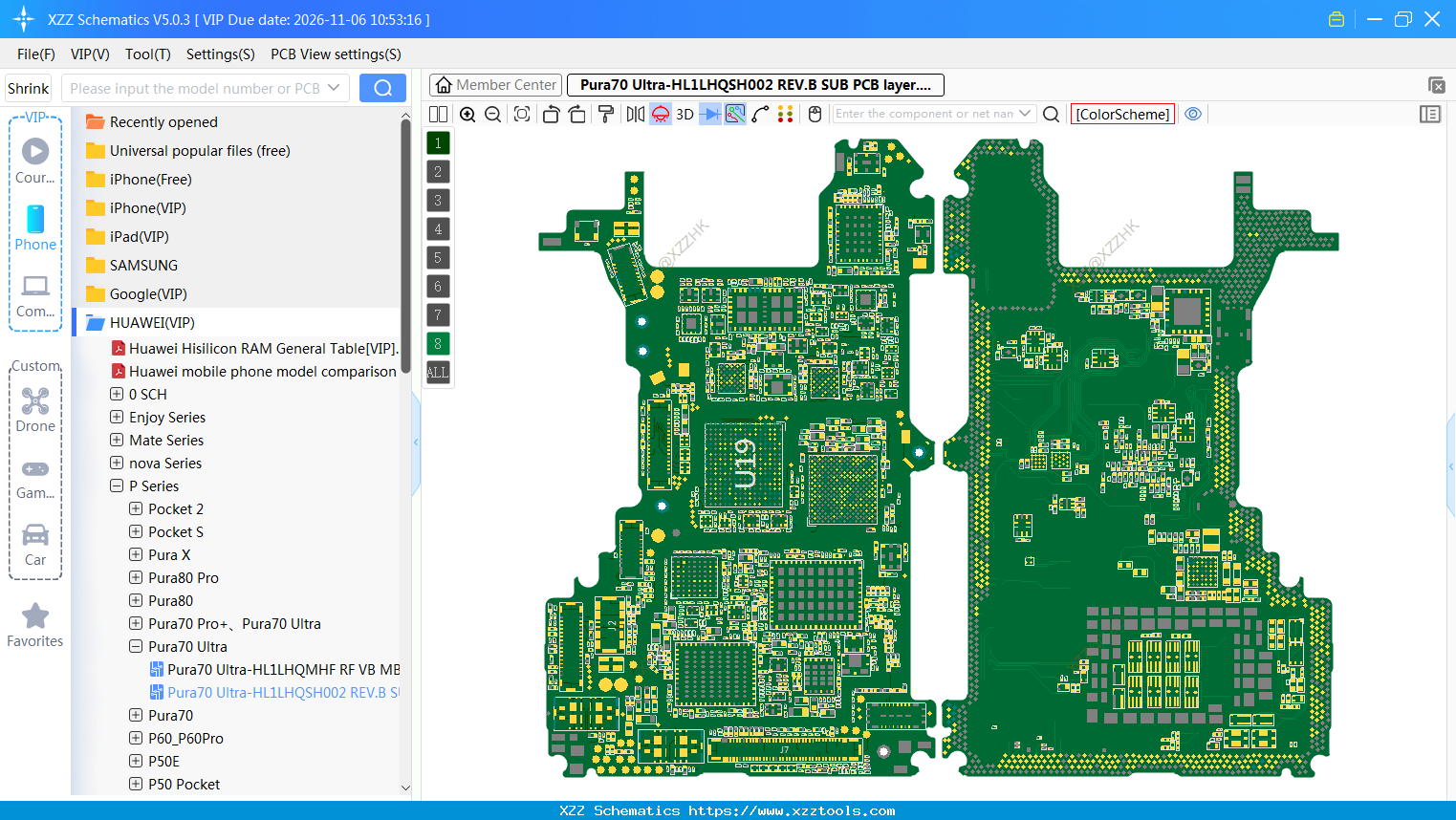The image size is (1456, 820).
Task: Open the ColorScheme selector
Action: (x=1122, y=114)
